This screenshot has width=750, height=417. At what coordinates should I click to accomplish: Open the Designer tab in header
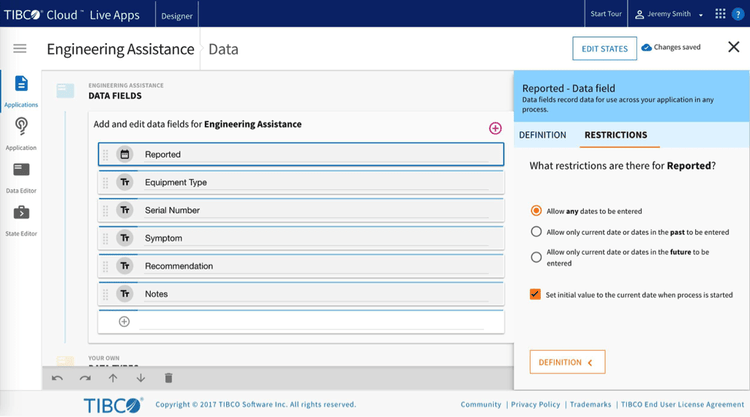click(176, 16)
